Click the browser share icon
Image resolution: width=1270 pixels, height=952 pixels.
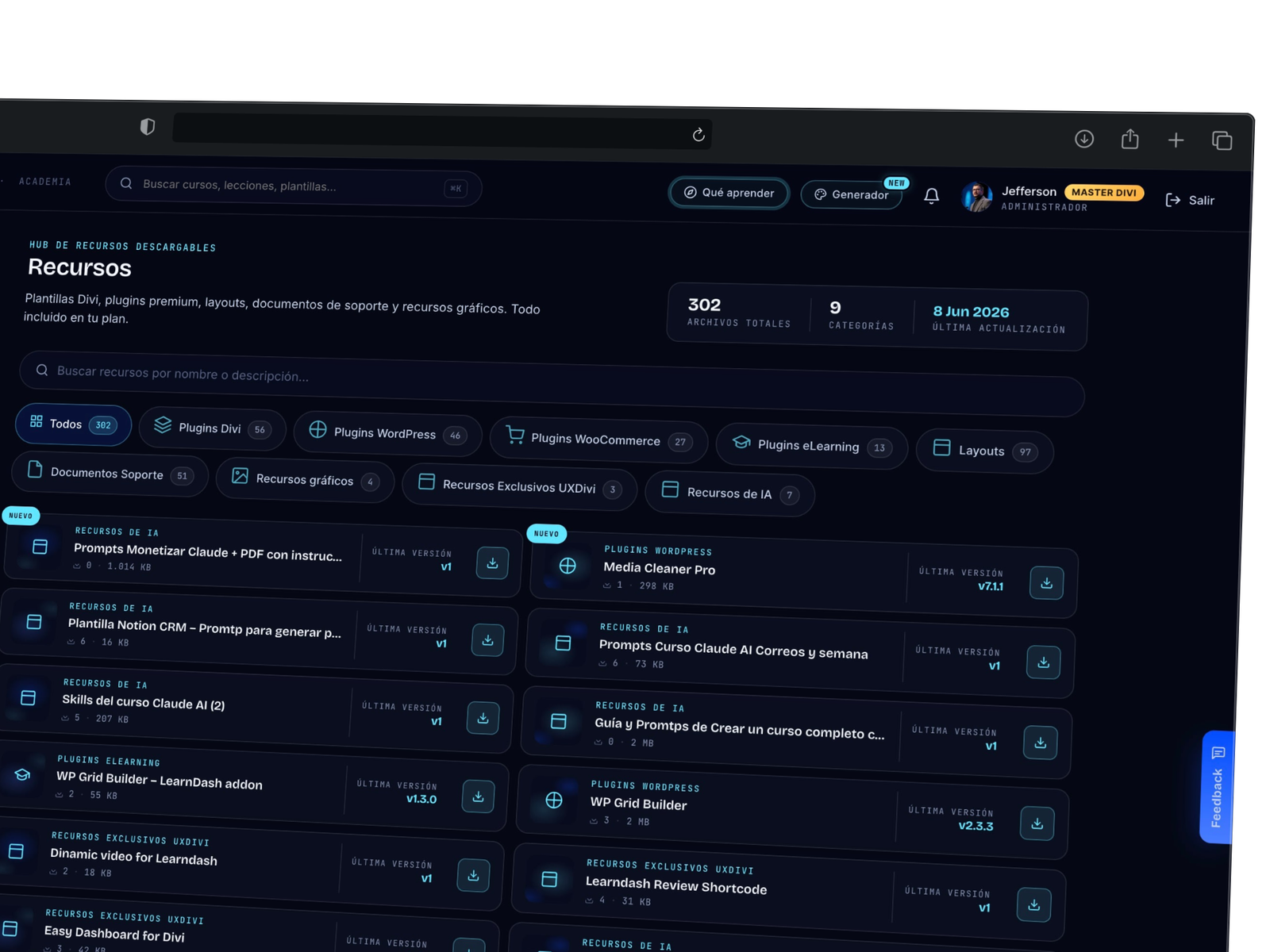(x=1130, y=140)
